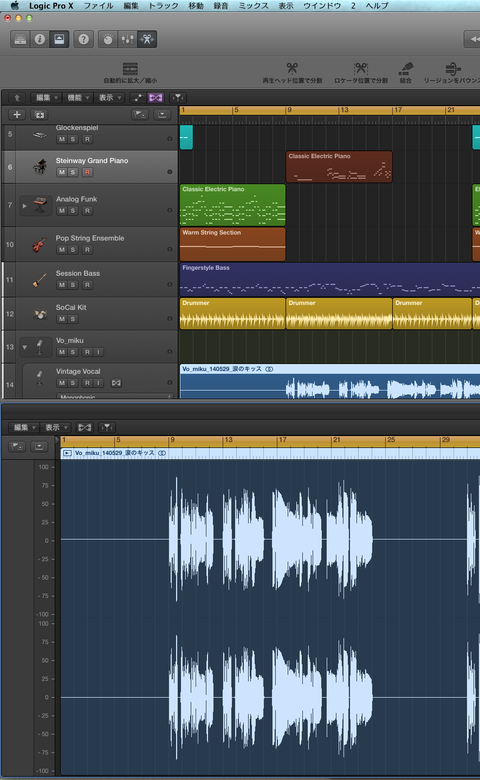Click the Pop String Ensemble violin icon
480x780 pixels.
(x=40, y=244)
